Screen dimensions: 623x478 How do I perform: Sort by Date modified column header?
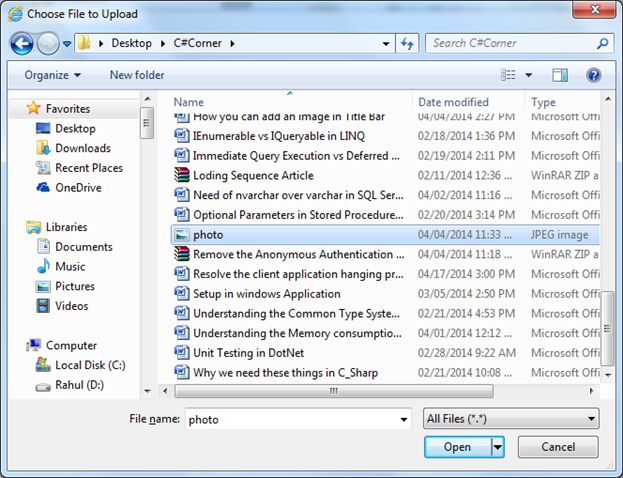tap(453, 102)
